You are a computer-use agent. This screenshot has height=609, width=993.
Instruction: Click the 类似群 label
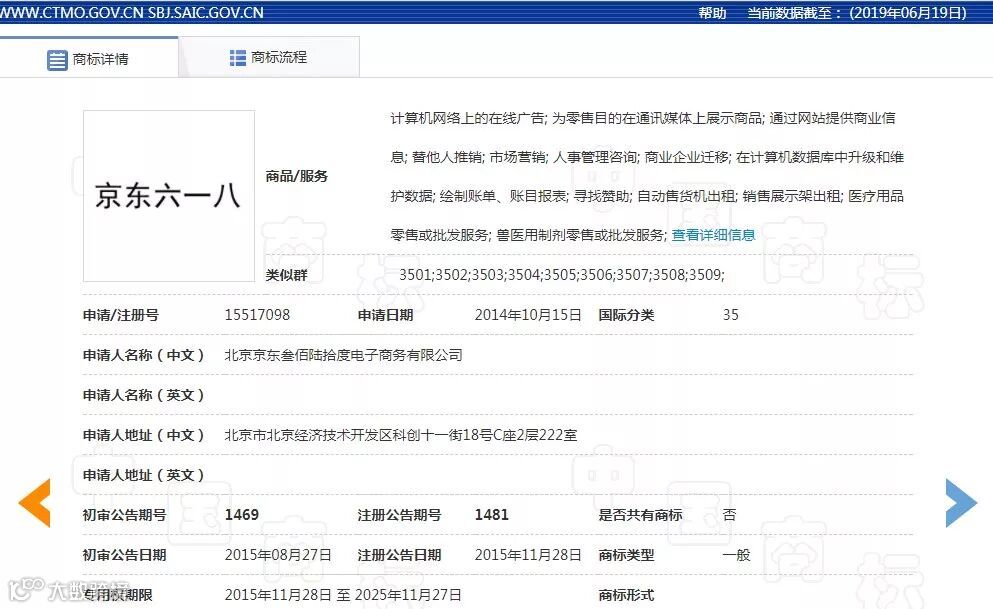pyautogui.click(x=286, y=275)
